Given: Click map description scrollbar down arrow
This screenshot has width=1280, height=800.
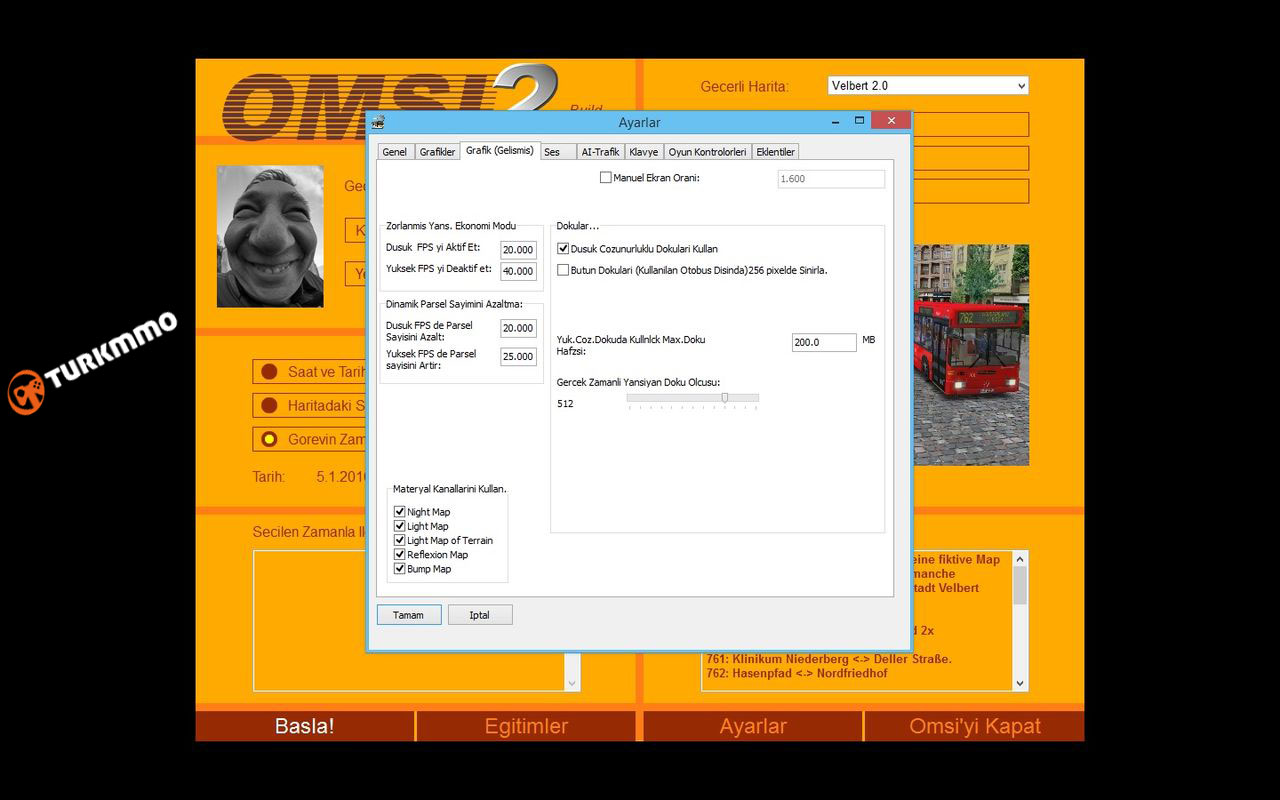Looking at the screenshot, I should pyautogui.click(x=1020, y=683).
